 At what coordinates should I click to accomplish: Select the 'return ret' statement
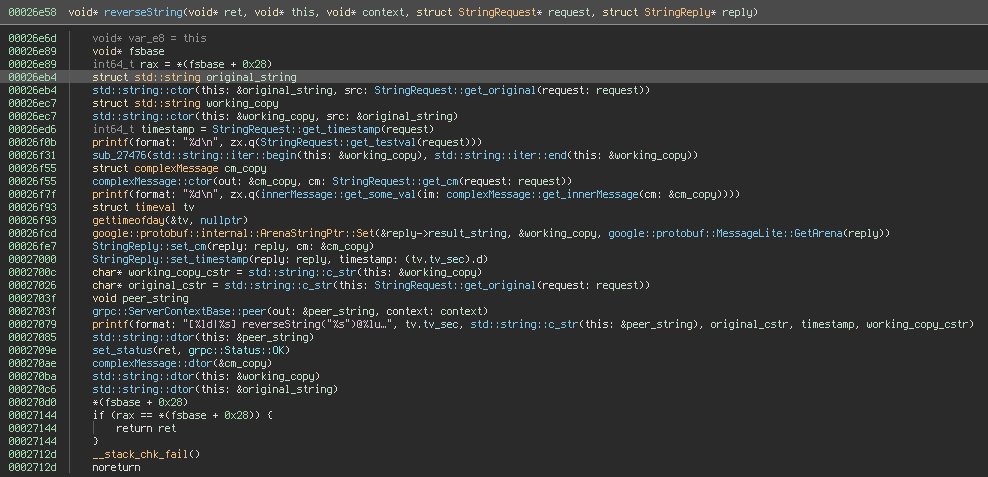coord(146,428)
